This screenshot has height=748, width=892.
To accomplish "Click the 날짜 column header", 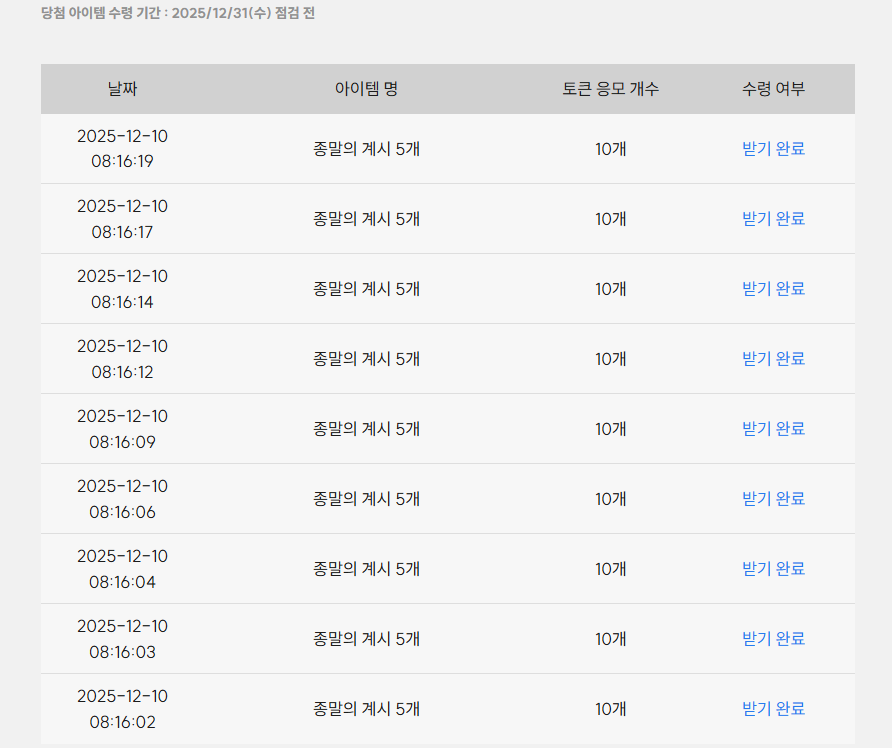I will click(122, 89).
